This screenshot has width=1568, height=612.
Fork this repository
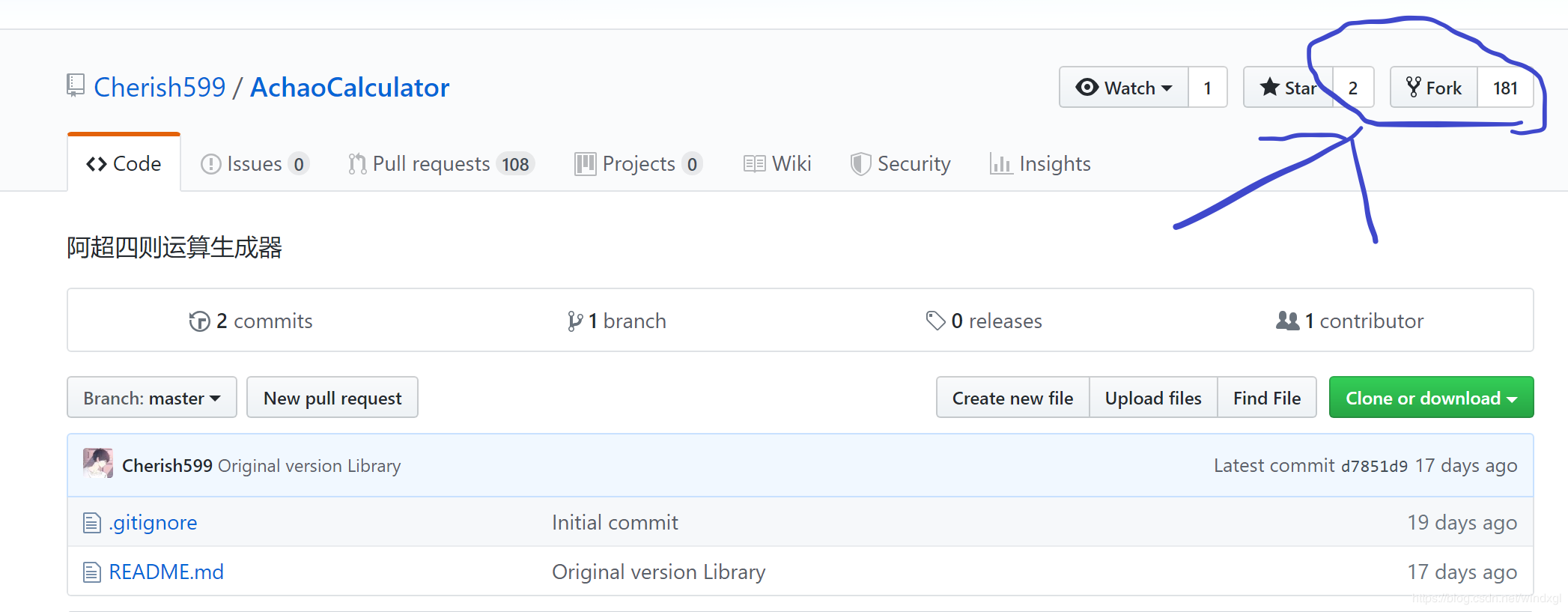pos(1434,88)
